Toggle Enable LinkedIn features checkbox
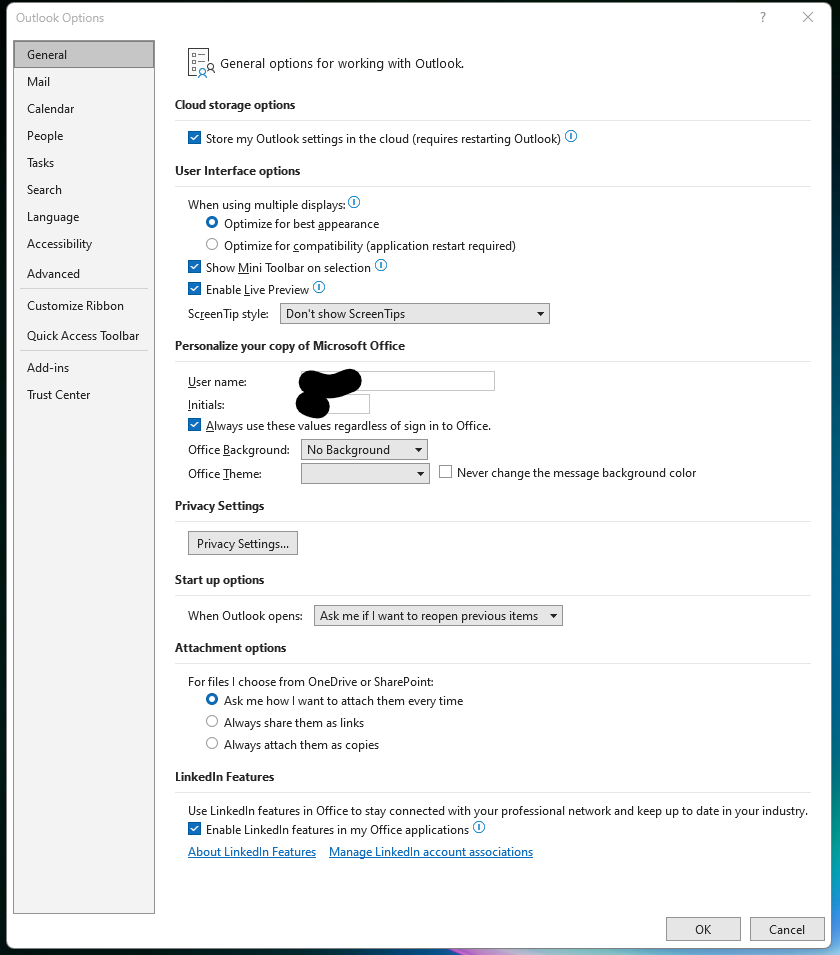This screenshot has height=955, width=840. [x=194, y=830]
